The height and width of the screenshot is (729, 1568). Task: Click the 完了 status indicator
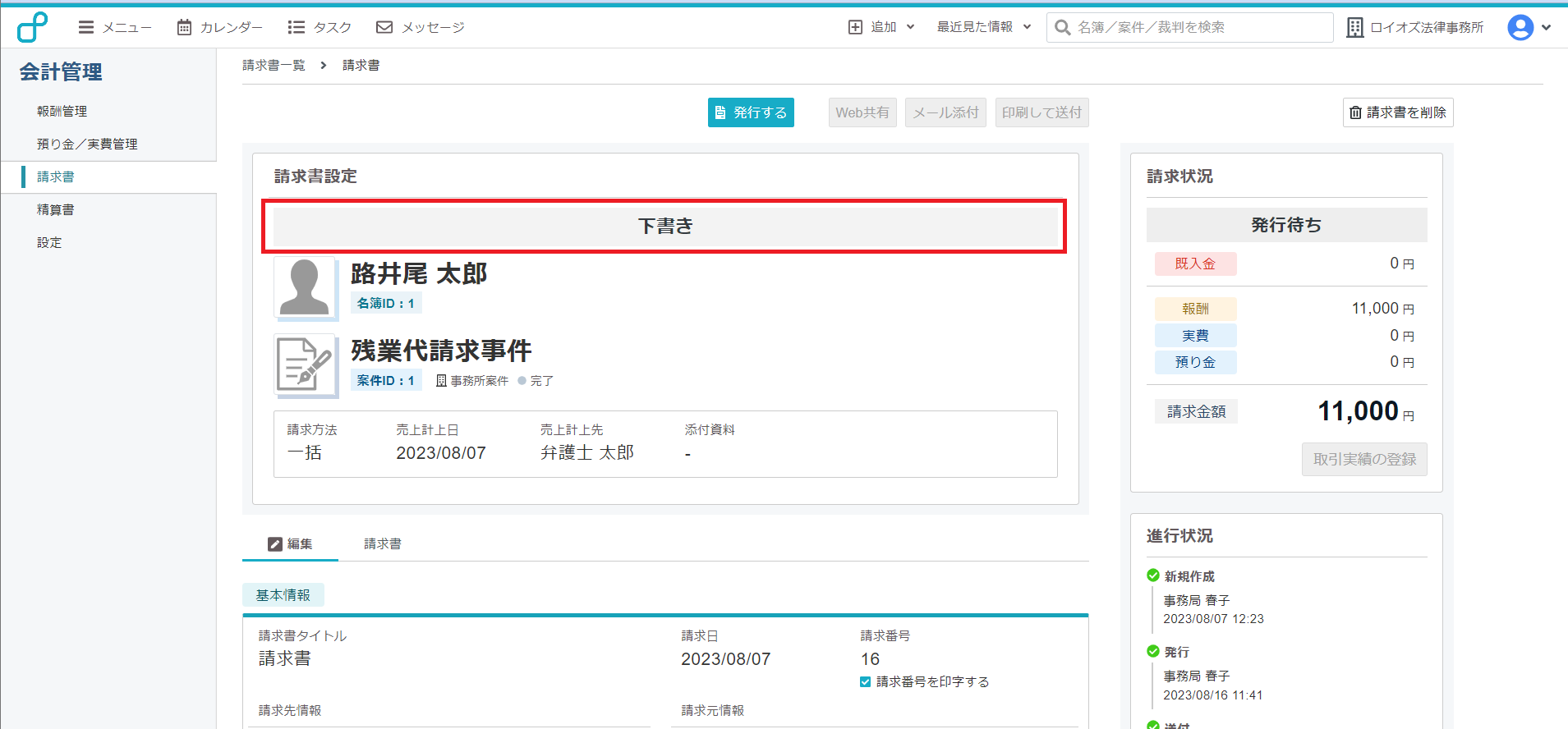(536, 381)
